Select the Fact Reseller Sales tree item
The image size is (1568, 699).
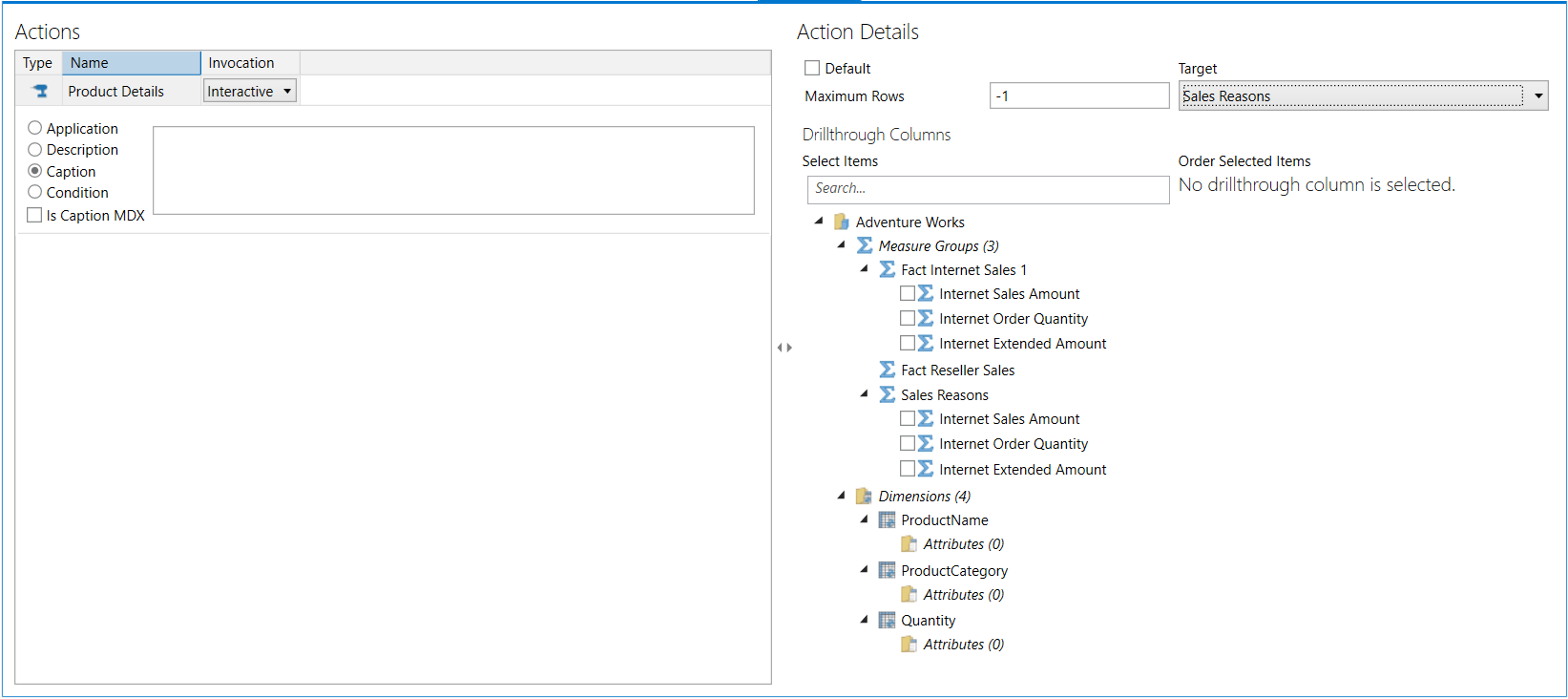click(957, 371)
